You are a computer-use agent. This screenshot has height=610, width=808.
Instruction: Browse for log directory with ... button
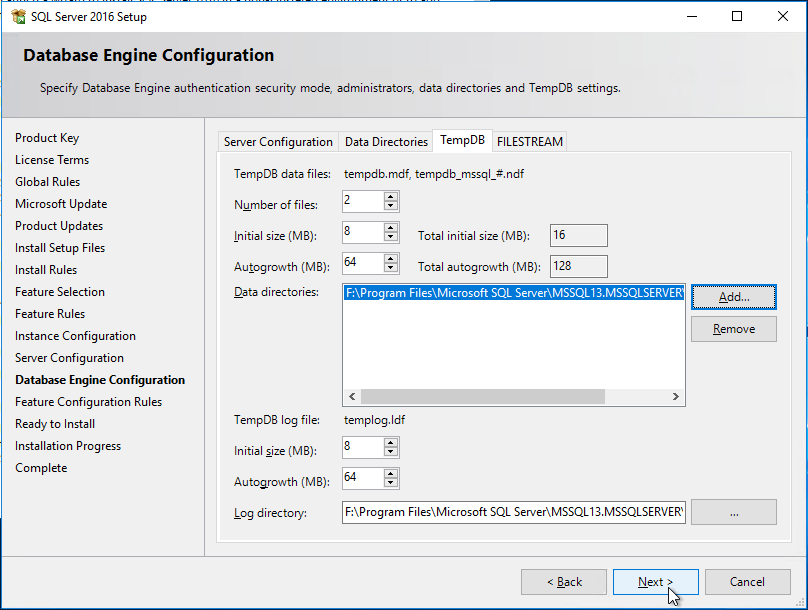(x=734, y=512)
